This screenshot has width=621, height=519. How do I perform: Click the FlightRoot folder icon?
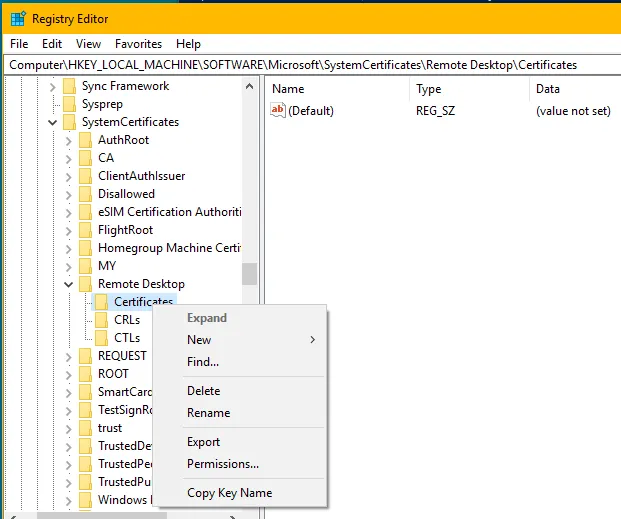pyautogui.click(x=85, y=230)
